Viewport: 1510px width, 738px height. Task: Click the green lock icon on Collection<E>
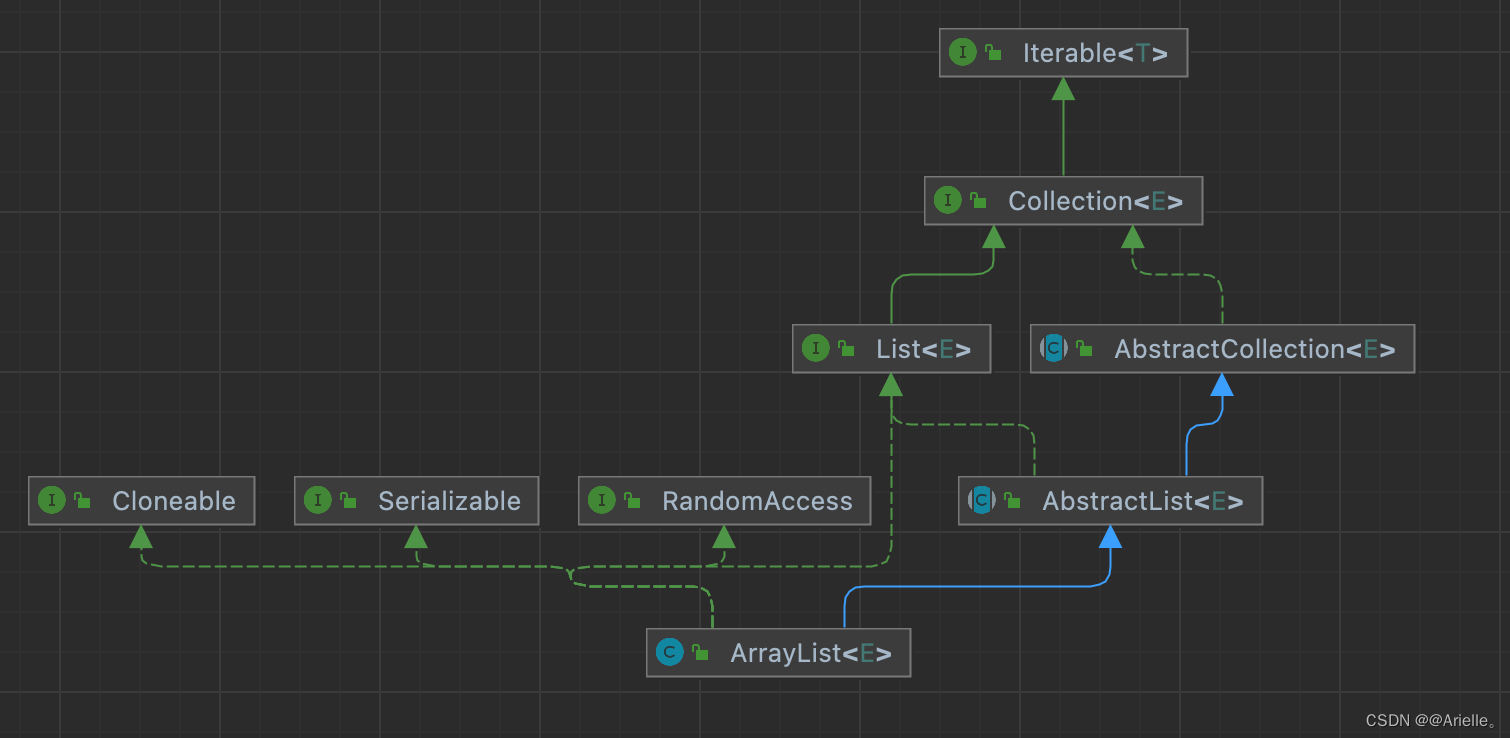point(979,201)
